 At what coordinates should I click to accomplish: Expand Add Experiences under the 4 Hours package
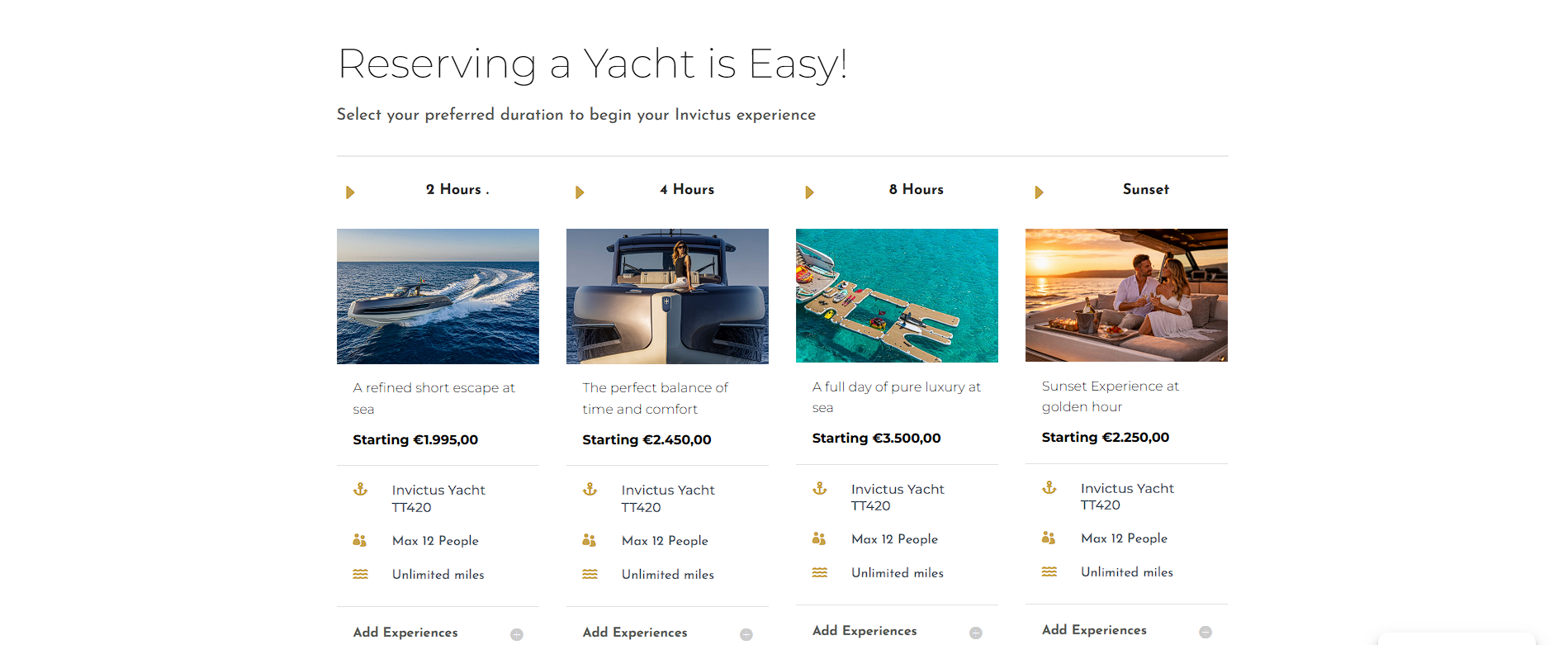746,634
